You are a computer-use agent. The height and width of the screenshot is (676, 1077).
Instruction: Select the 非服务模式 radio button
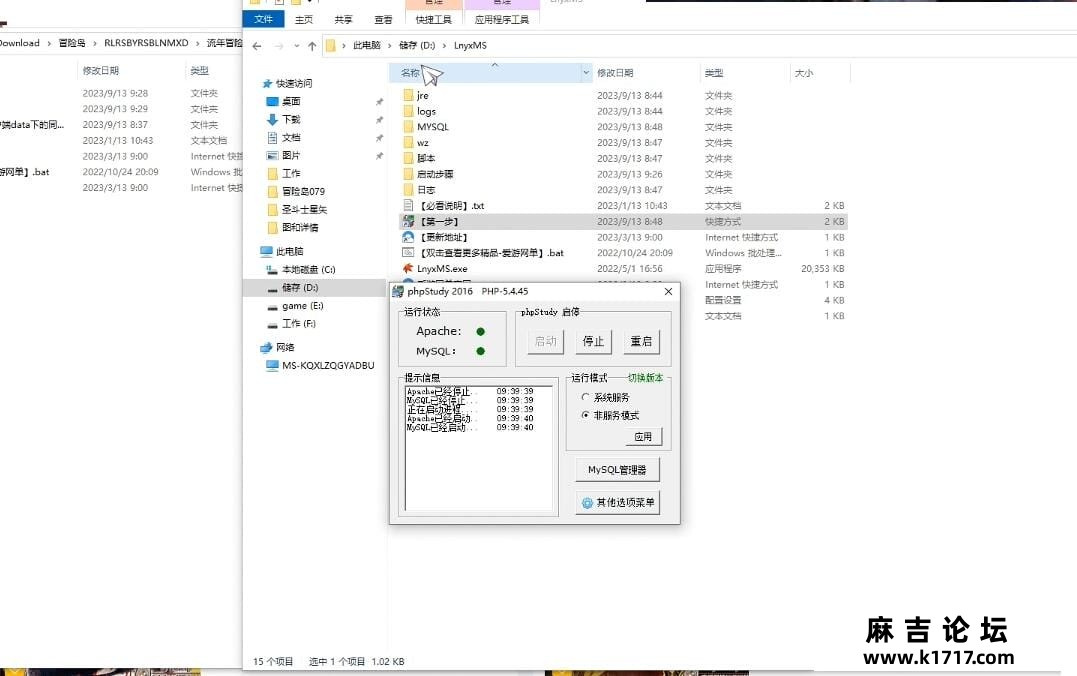[x=585, y=415]
